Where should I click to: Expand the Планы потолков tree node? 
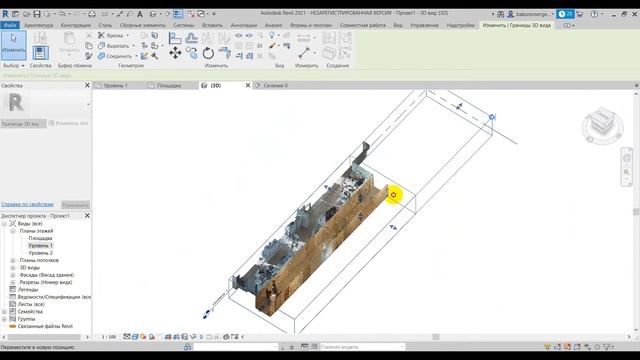click(12, 260)
